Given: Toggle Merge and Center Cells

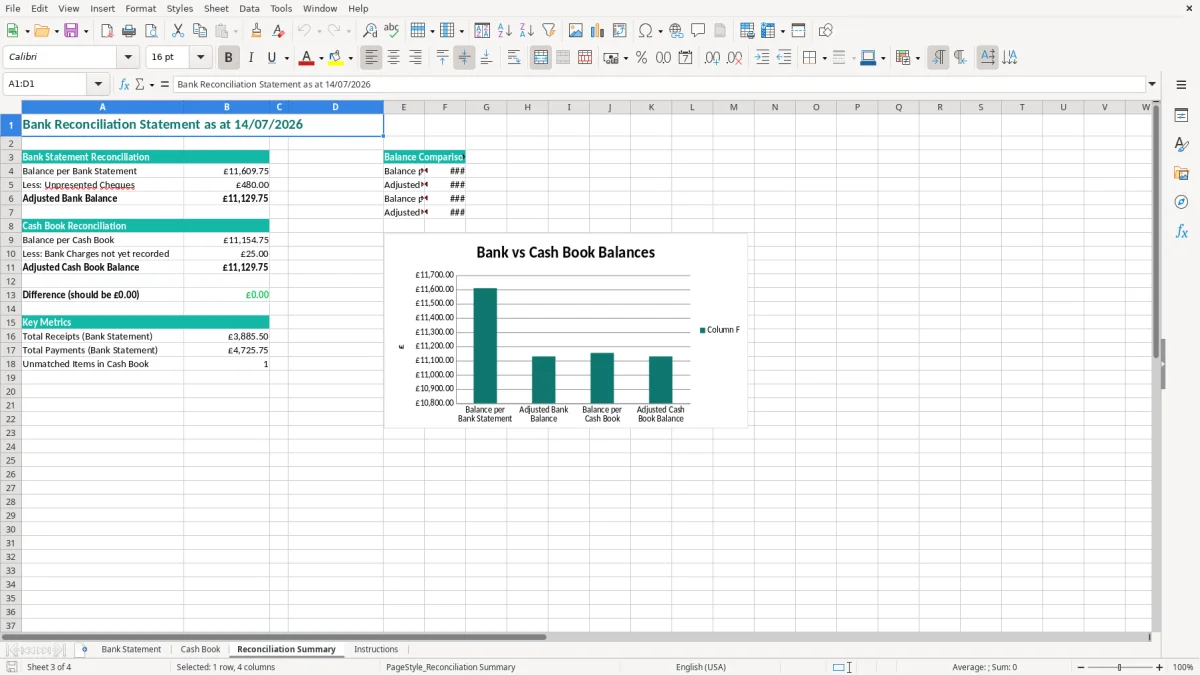Looking at the screenshot, I should coord(541,58).
